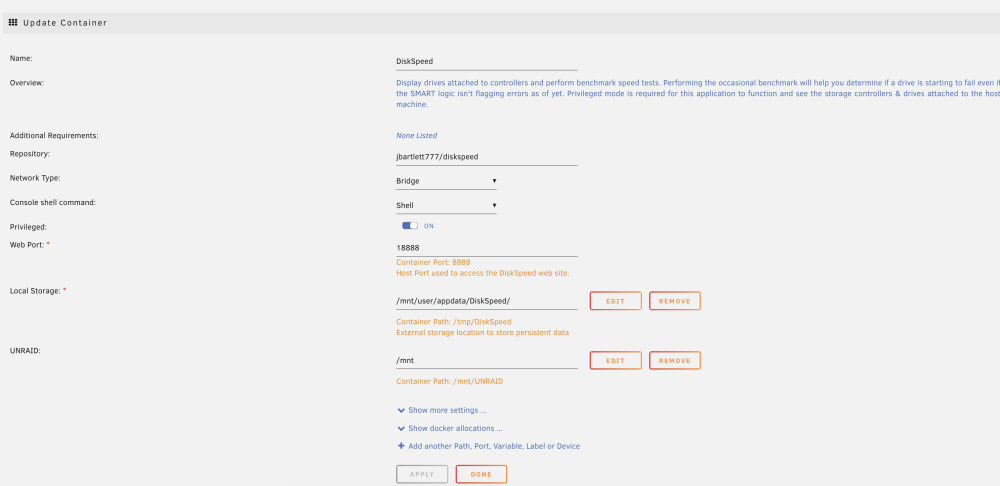This screenshot has width=1000, height=486.
Task: Click Container Path: /mnt/UNRAID text
Action: click(450, 381)
